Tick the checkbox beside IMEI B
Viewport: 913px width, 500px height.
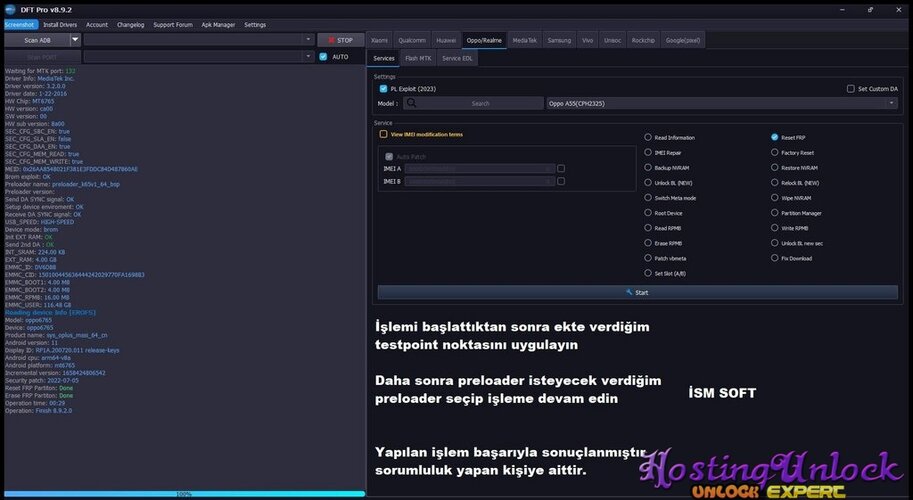(561, 181)
